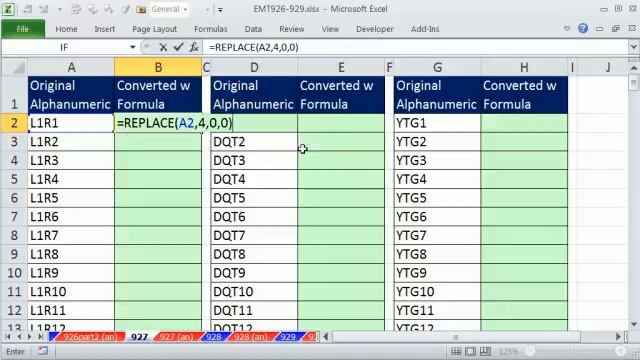This screenshot has height=360, width=640.
Task: Switch to the 928 sheet tab
Action: (x=214, y=337)
